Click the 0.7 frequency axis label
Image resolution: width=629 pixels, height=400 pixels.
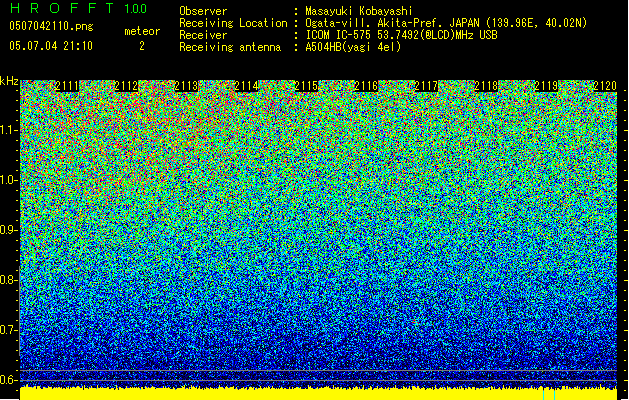[8, 330]
